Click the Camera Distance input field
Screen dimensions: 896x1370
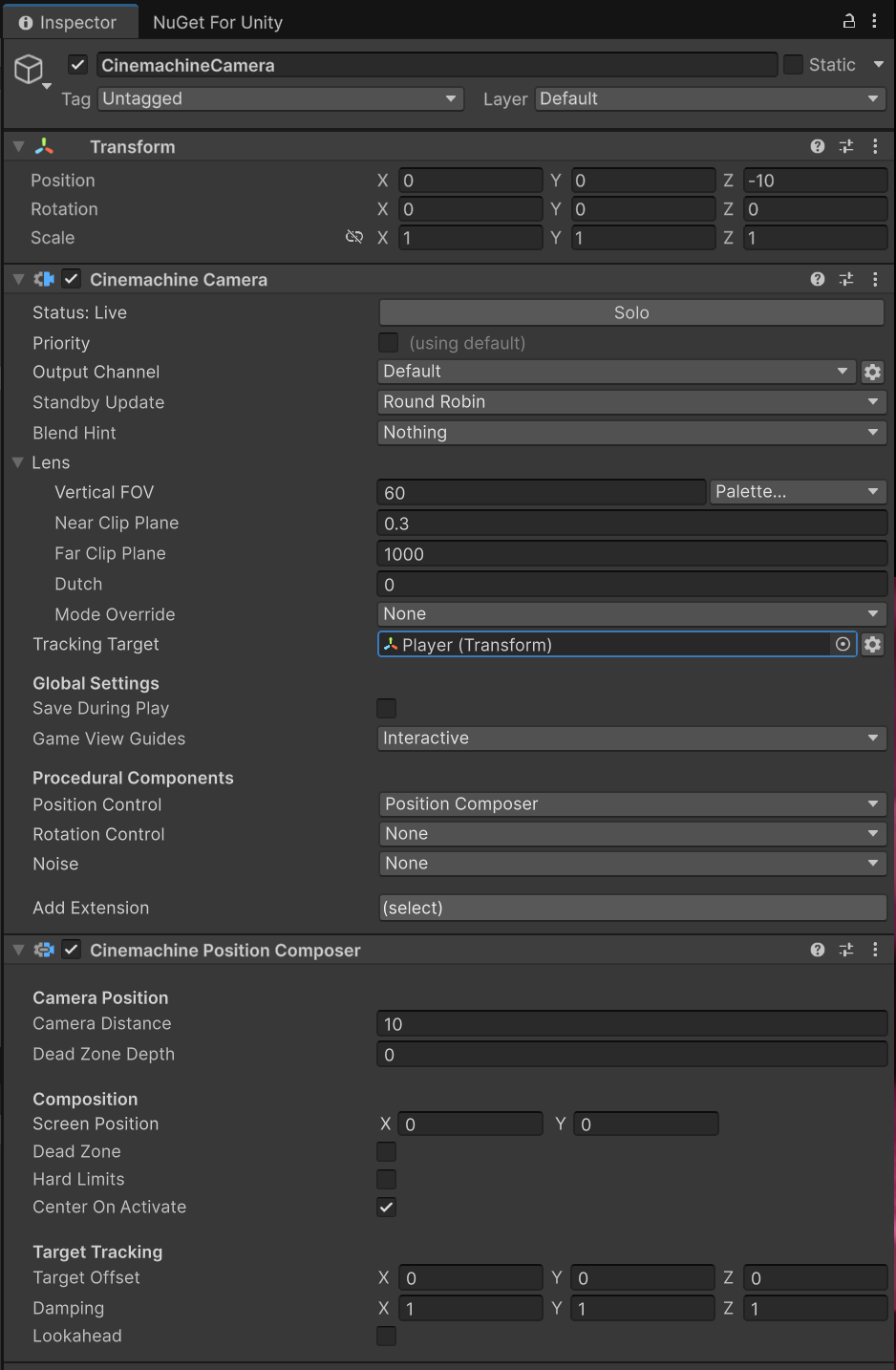tap(631, 1024)
